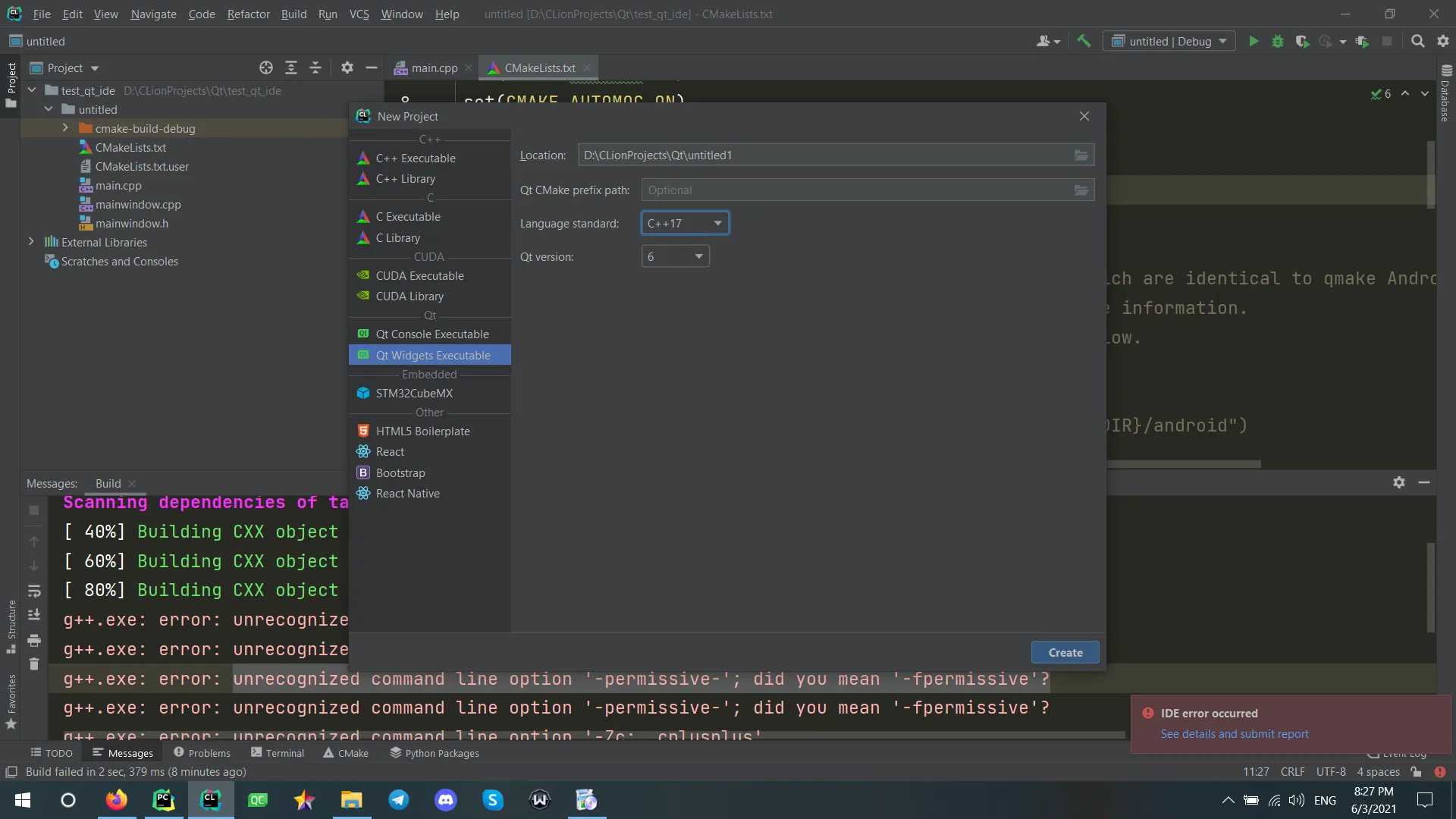The height and width of the screenshot is (819, 1456).
Task: Click the green Run button
Action: point(1254,42)
